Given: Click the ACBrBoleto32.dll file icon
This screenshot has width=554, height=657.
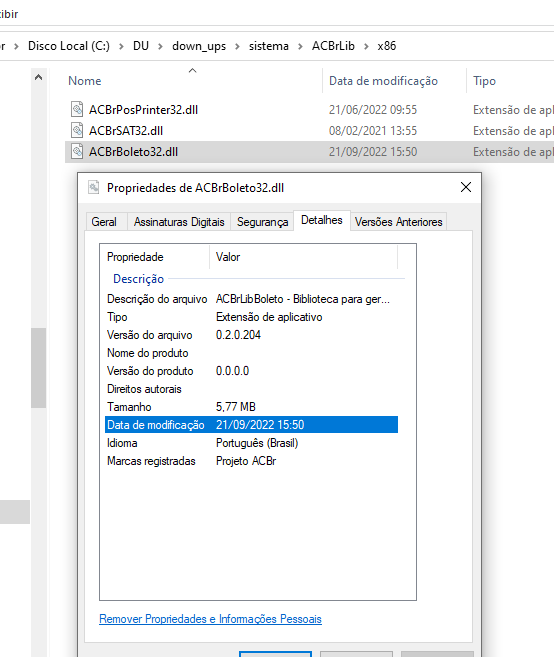Looking at the screenshot, I should click(x=77, y=151).
